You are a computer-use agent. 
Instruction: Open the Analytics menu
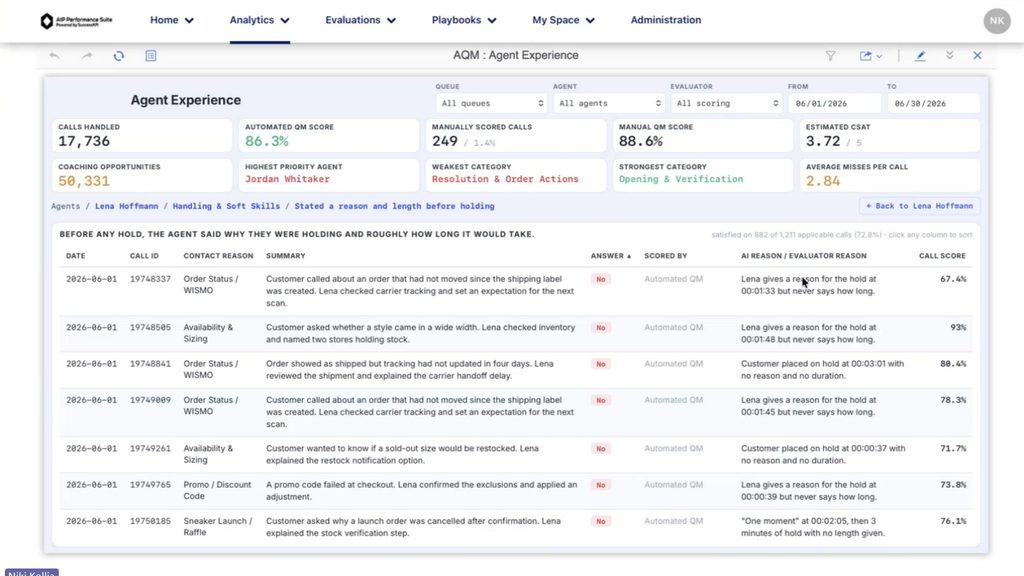[x=259, y=20]
